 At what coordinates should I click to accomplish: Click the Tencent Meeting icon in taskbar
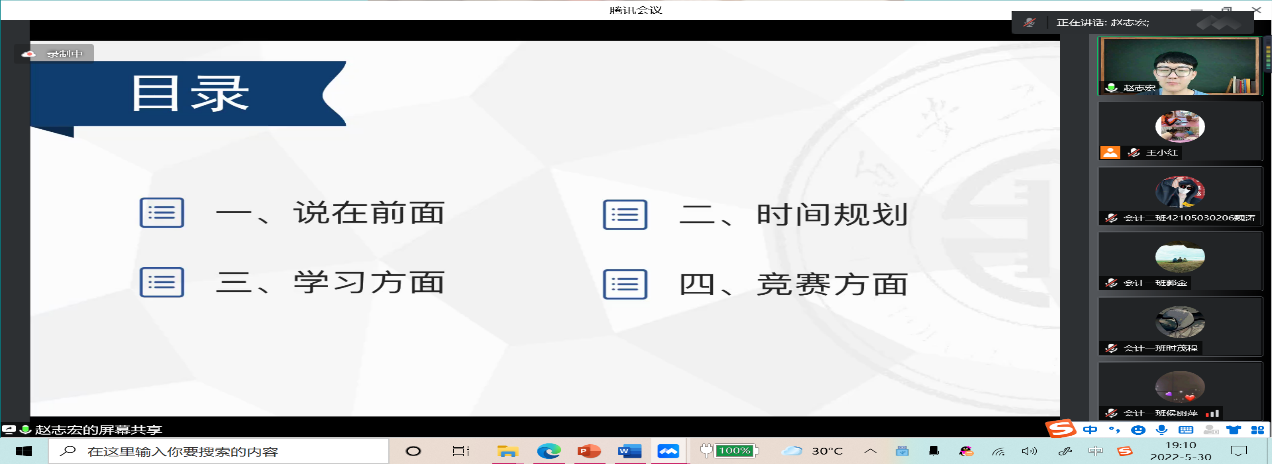(x=668, y=451)
